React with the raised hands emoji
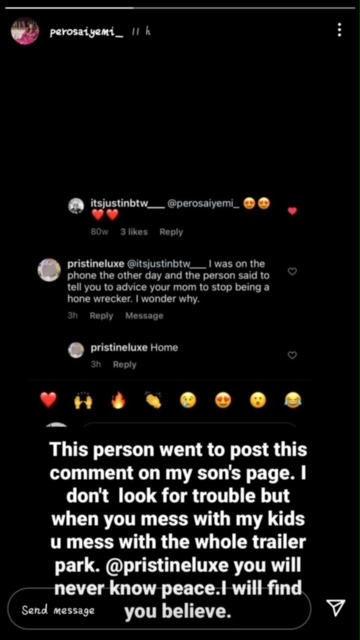The image size is (360, 640). [x=83, y=401]
